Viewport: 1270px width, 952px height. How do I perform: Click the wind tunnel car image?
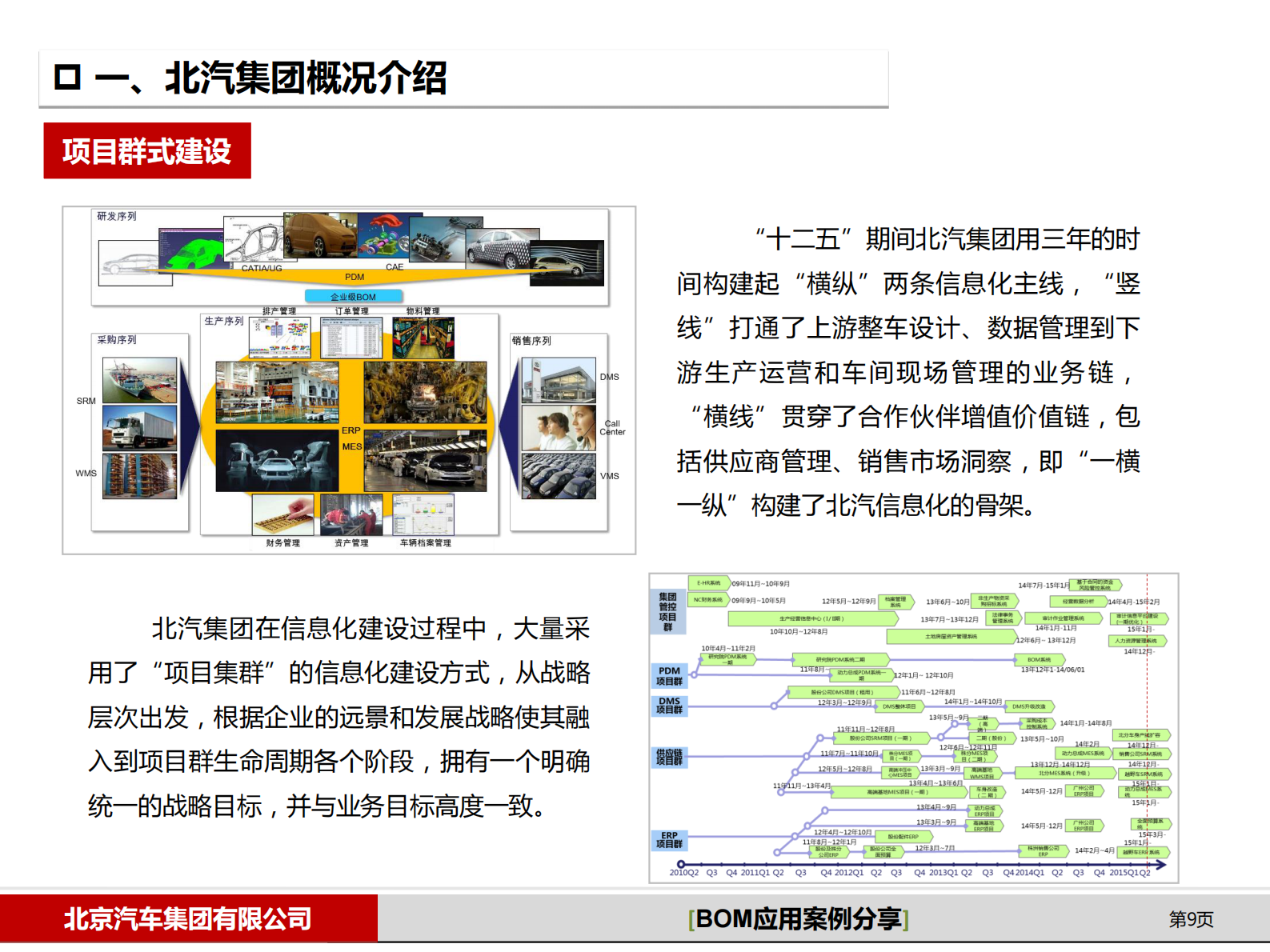[567, 262]
